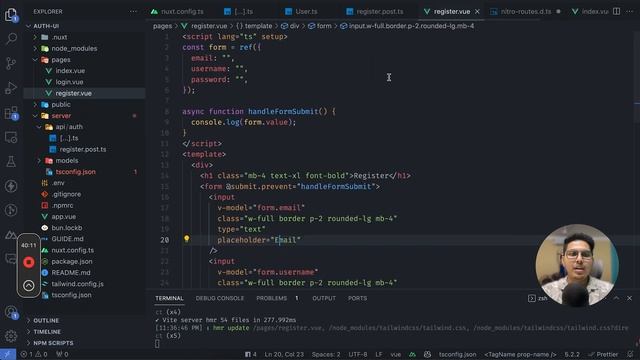Open Thunder Client lightning icon
This screenshot has height=360, width=640.
pos(11,186)
